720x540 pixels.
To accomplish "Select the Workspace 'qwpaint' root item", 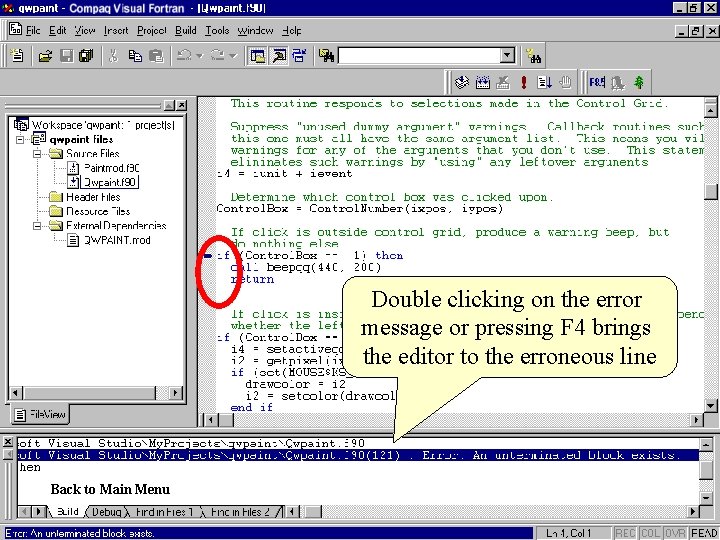I will pyautogui.click(x=103, y=124).
